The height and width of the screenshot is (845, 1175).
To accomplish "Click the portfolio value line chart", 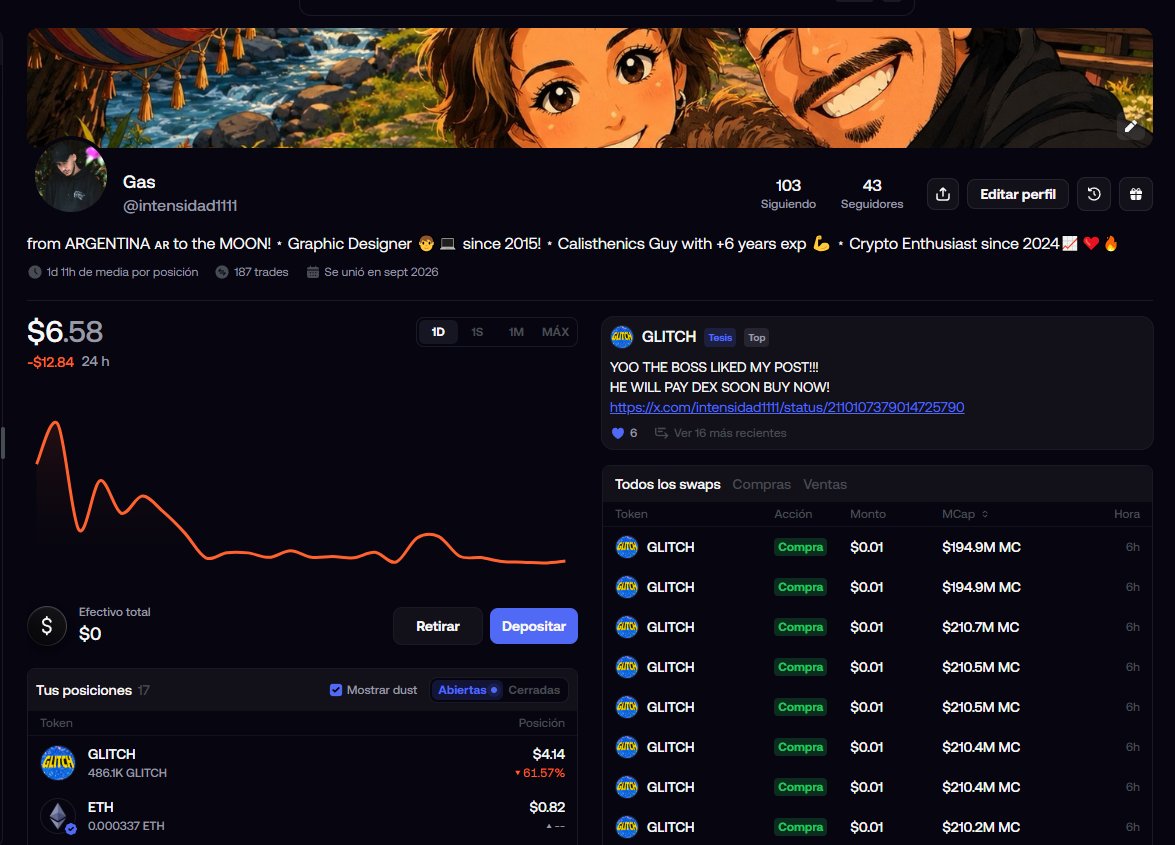I will pyautogui.click(x=300, y=492).
